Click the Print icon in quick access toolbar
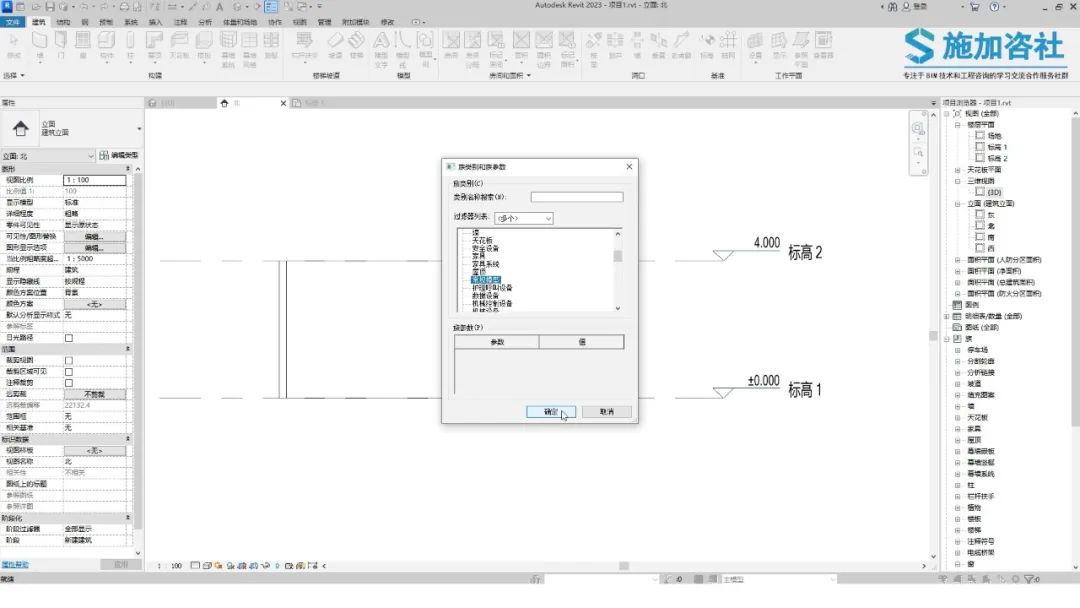The image size is (1080, 608). [x=124, y=6]
